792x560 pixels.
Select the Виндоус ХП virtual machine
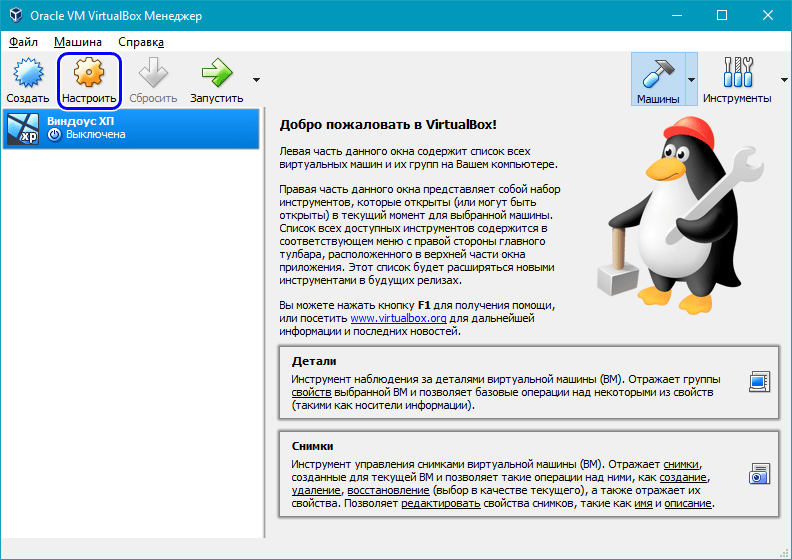131,128
